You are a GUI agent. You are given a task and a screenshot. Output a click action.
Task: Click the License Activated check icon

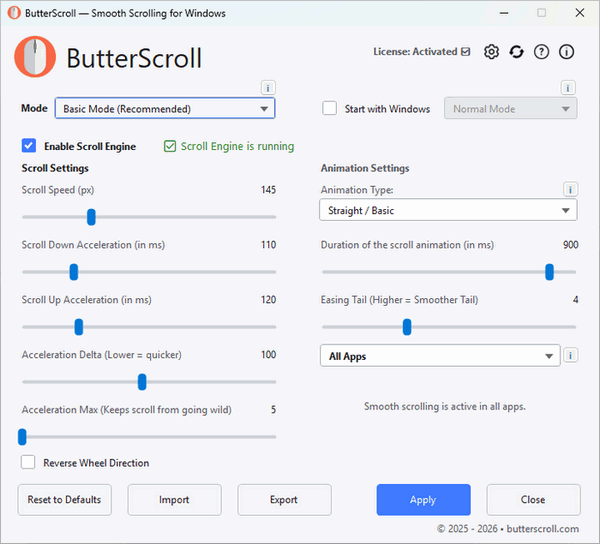466,52
